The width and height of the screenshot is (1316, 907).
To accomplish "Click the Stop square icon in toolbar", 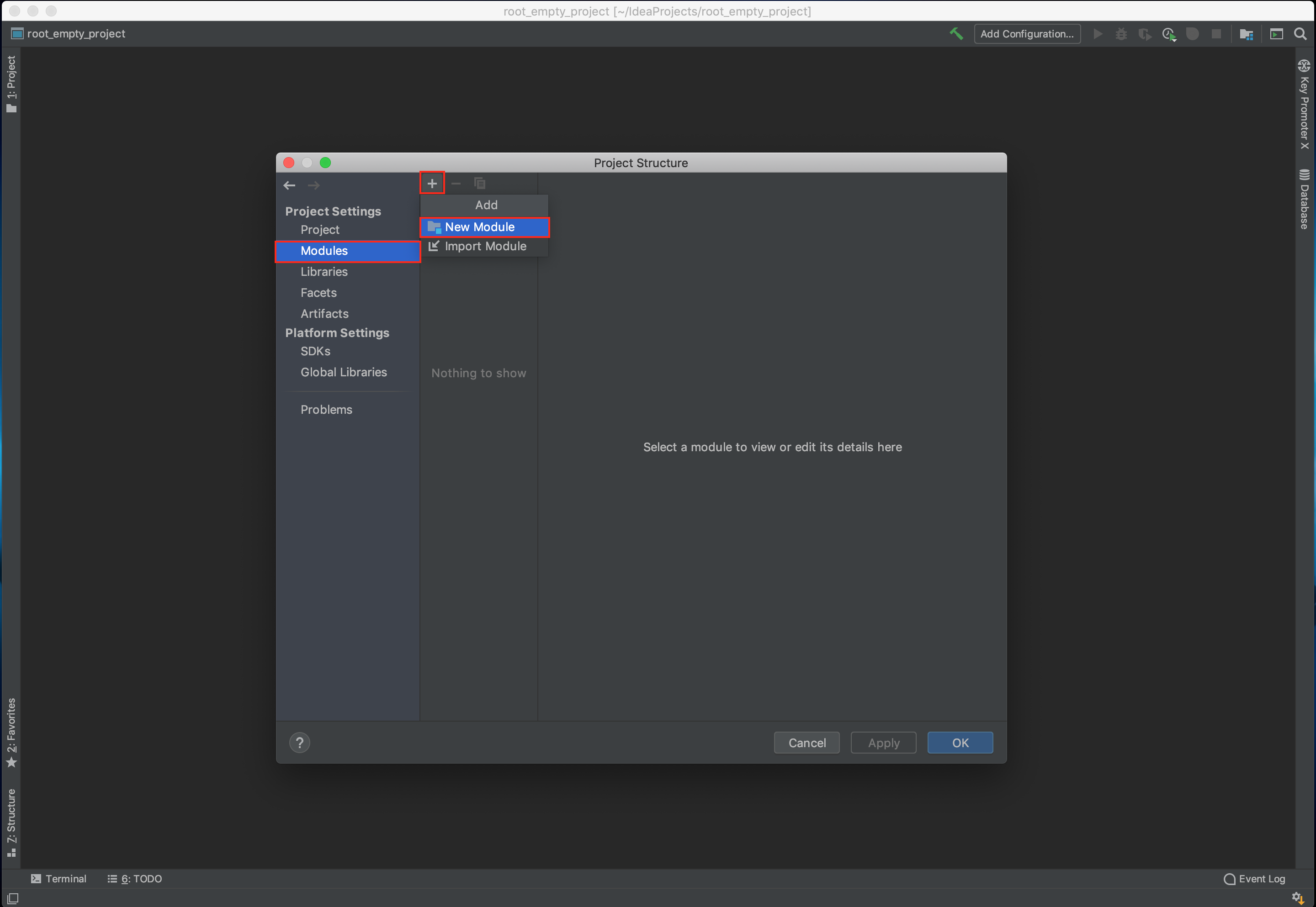I will (x=1216, y=34).
